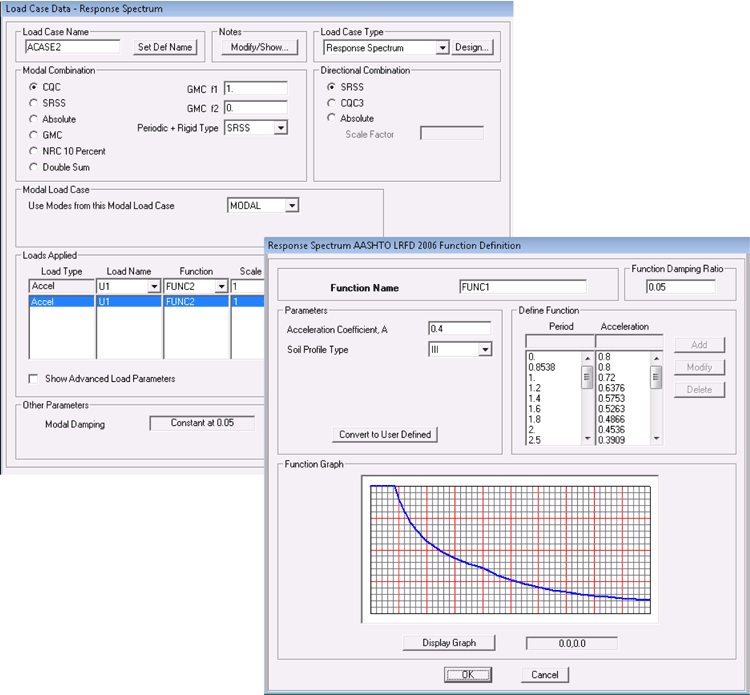Open the Load Case Type dropdown

pyautogui.click(x=441, y=47)
